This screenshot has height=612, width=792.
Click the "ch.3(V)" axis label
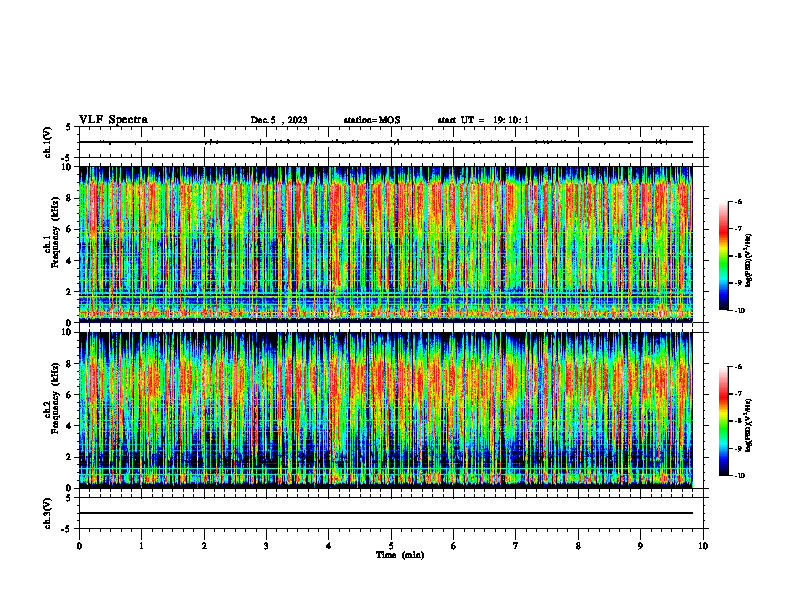47,514
